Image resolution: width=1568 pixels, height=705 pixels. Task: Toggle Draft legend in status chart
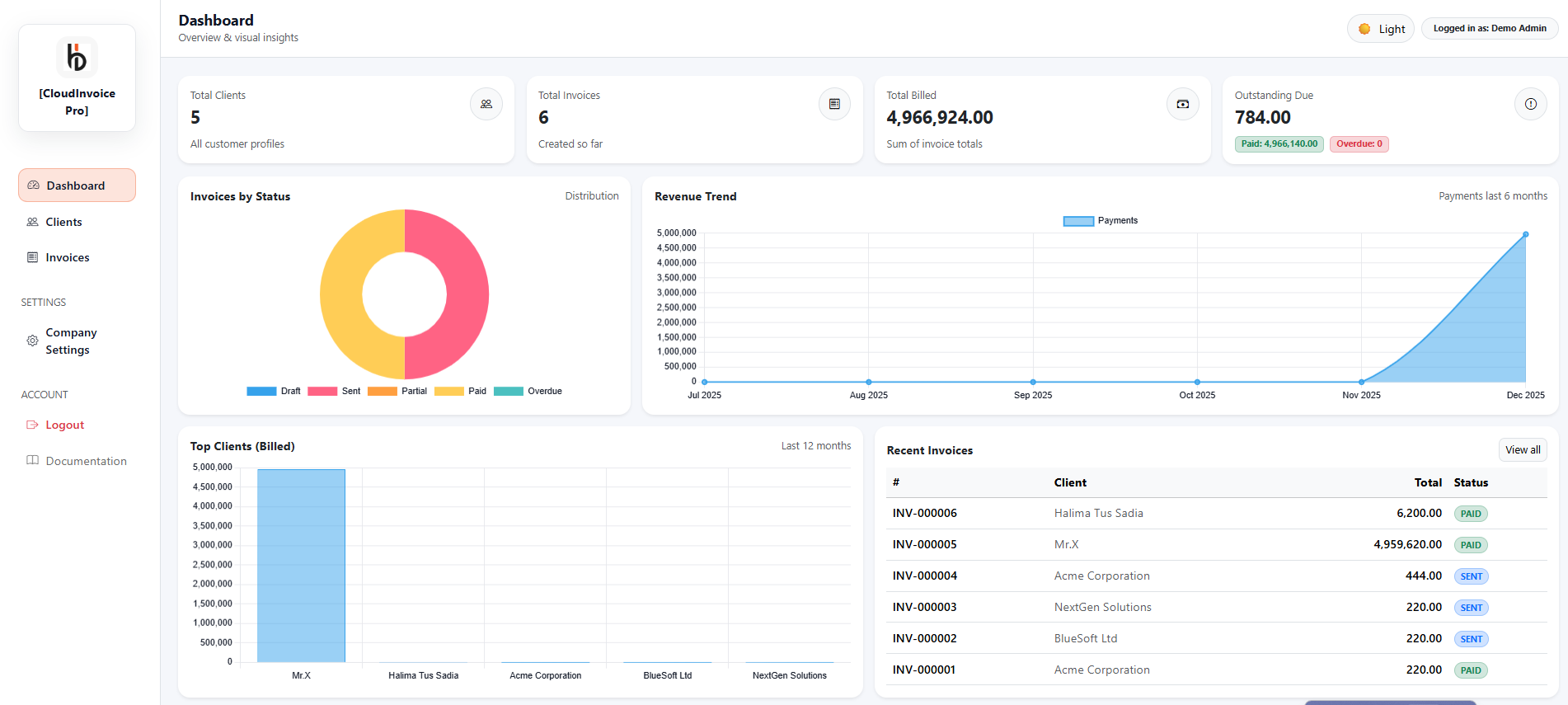(274, 391)
